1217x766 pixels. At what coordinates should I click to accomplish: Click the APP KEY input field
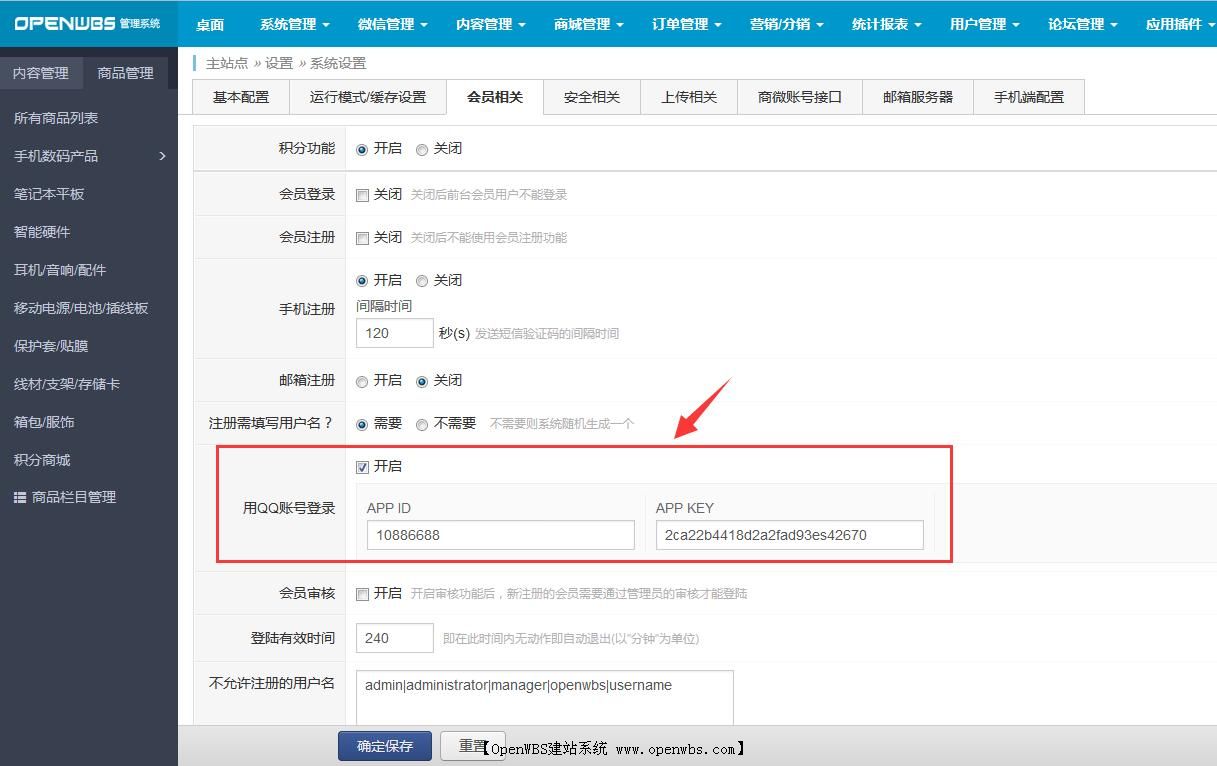pos(789,534)
